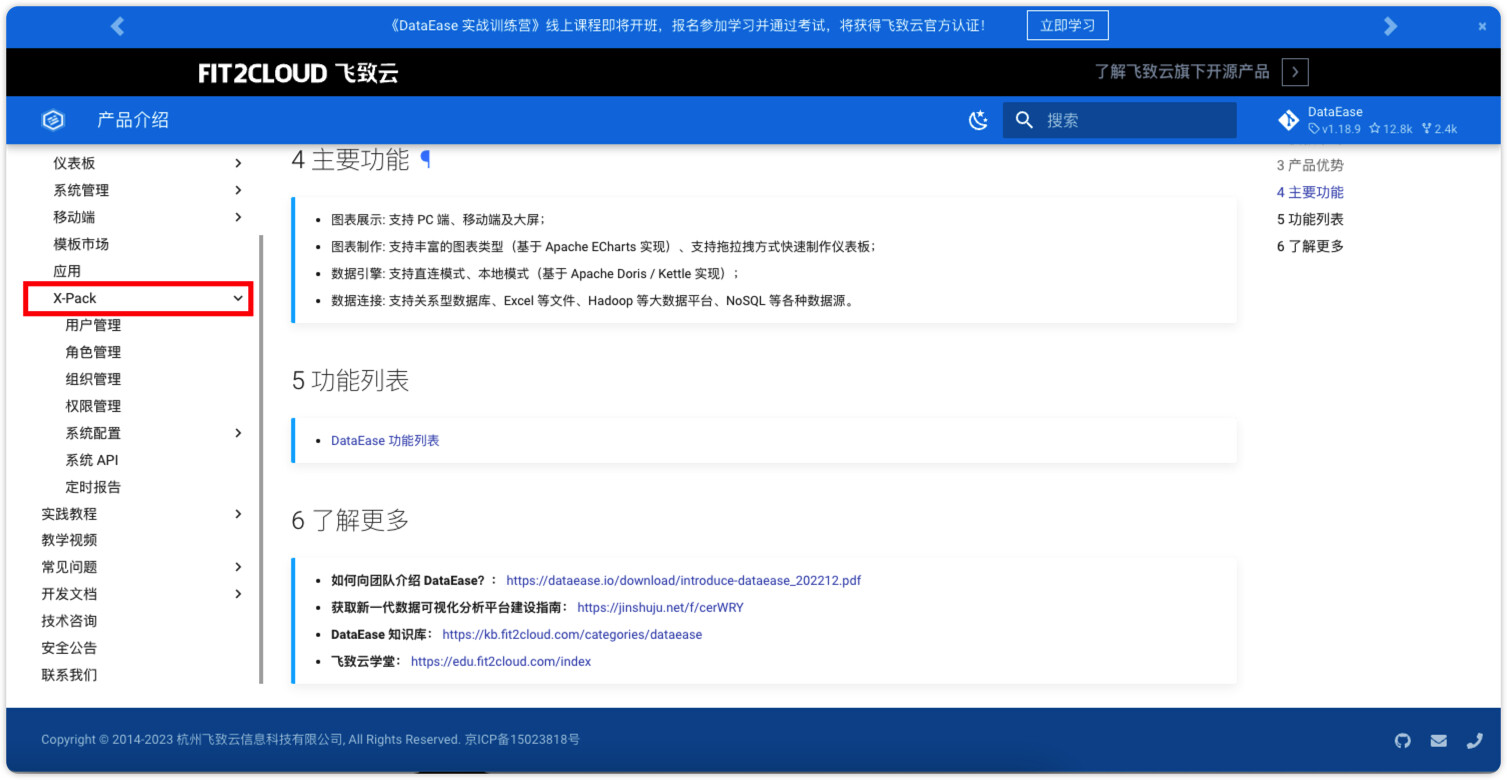Expand the 系统配置 submenu
1507x780 pixels.
coord(238,433)
